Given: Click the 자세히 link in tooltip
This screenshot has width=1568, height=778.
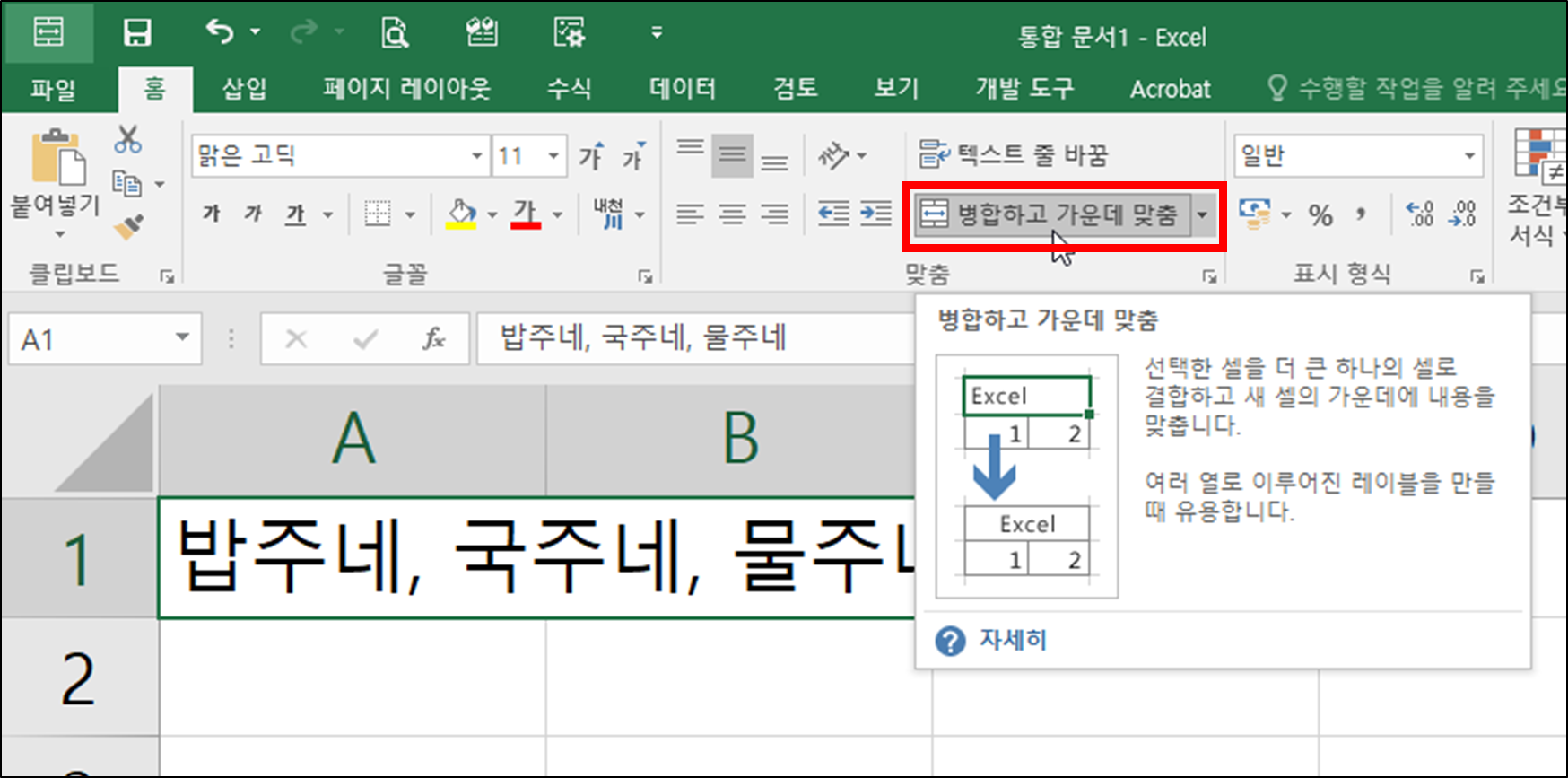Looking at the screenshot, I should [1013, 640].
